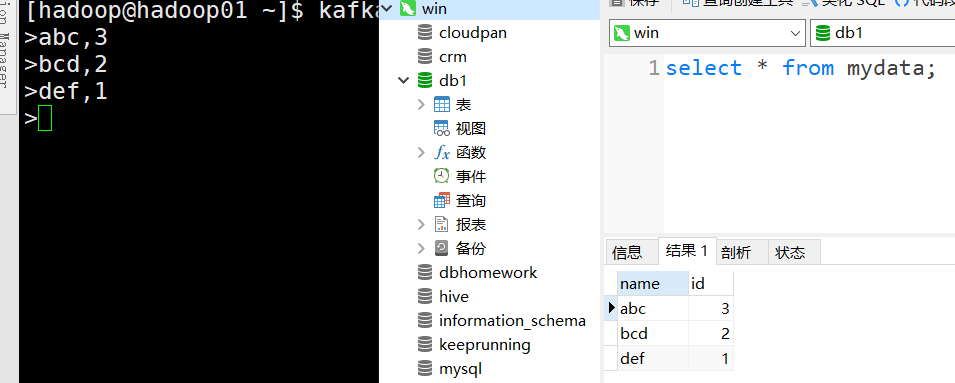
Task: Click the id value 3 cell
Action: (711, 309)
